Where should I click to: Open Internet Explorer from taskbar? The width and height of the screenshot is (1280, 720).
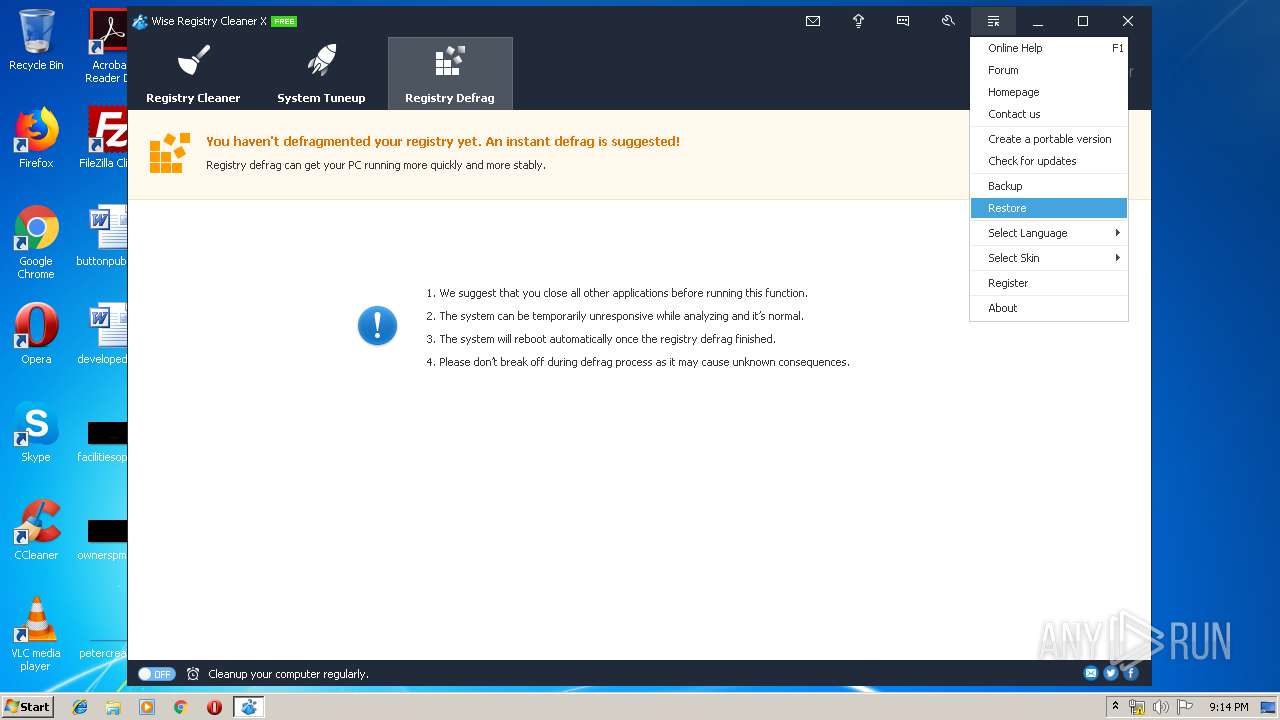[80, 707]
